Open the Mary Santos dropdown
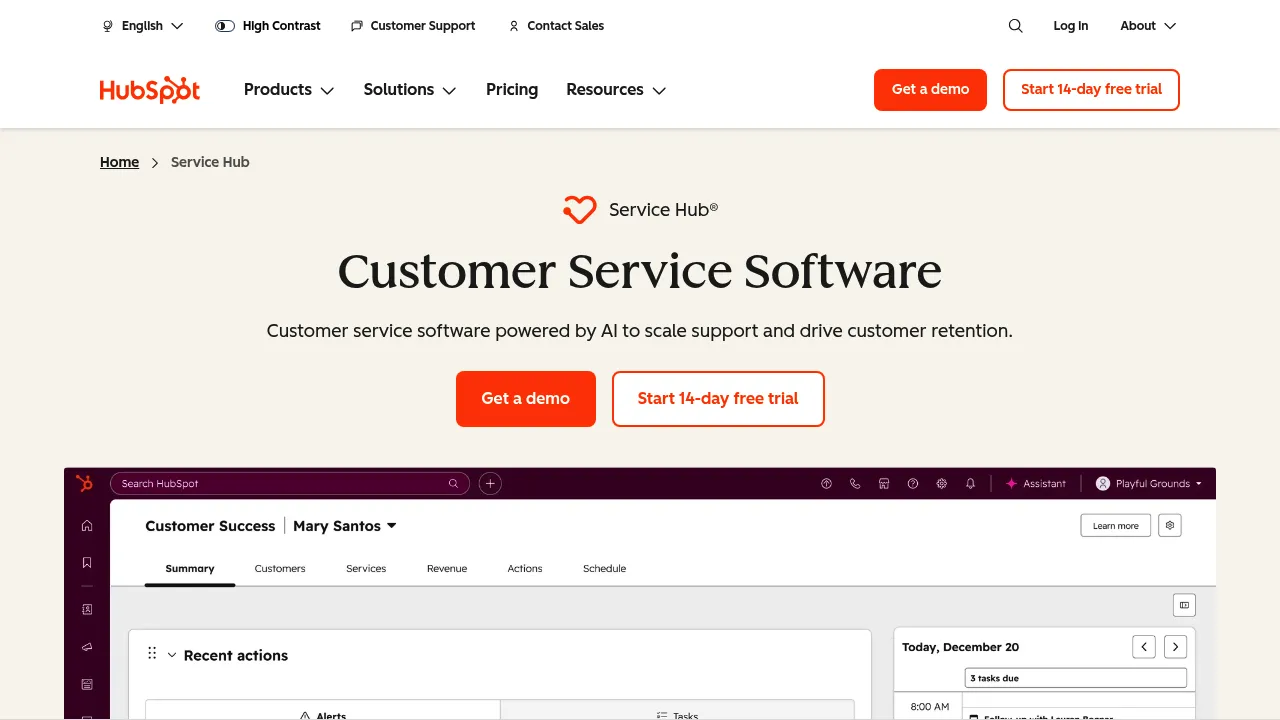1280x720 pixels. (x=345, y=526)
